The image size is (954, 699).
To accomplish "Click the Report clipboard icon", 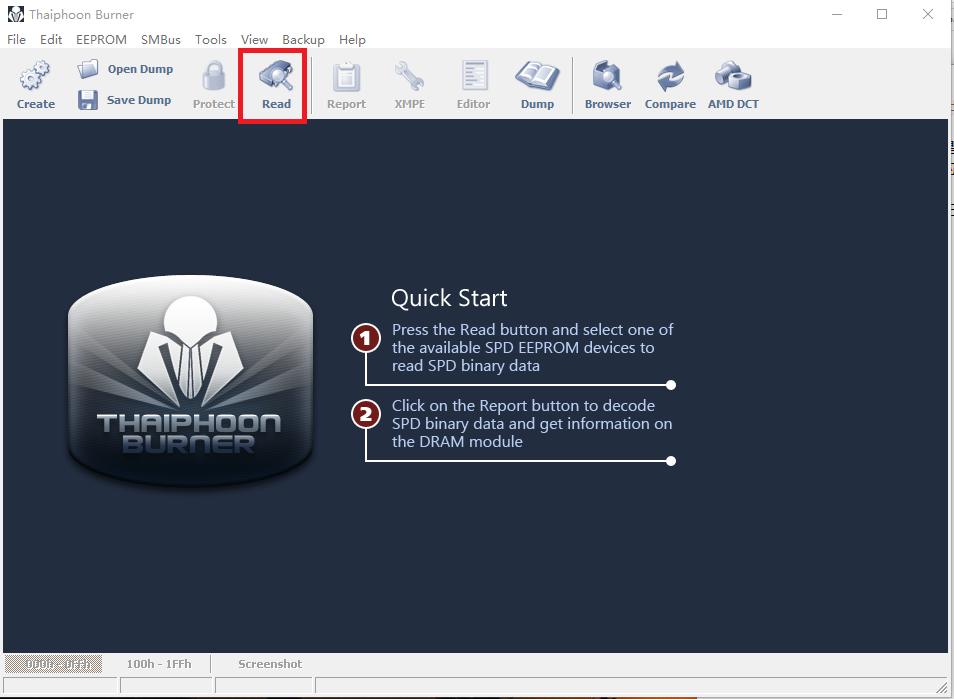I will tap(346, 77).
